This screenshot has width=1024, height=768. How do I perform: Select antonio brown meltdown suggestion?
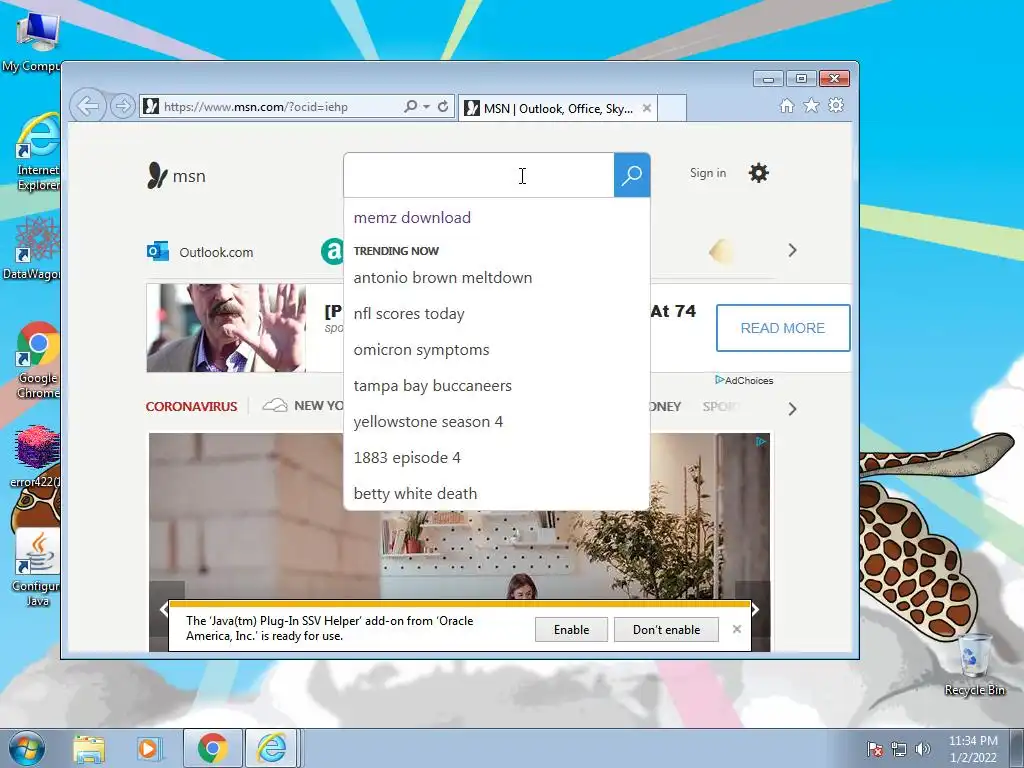tap(443, 278)
